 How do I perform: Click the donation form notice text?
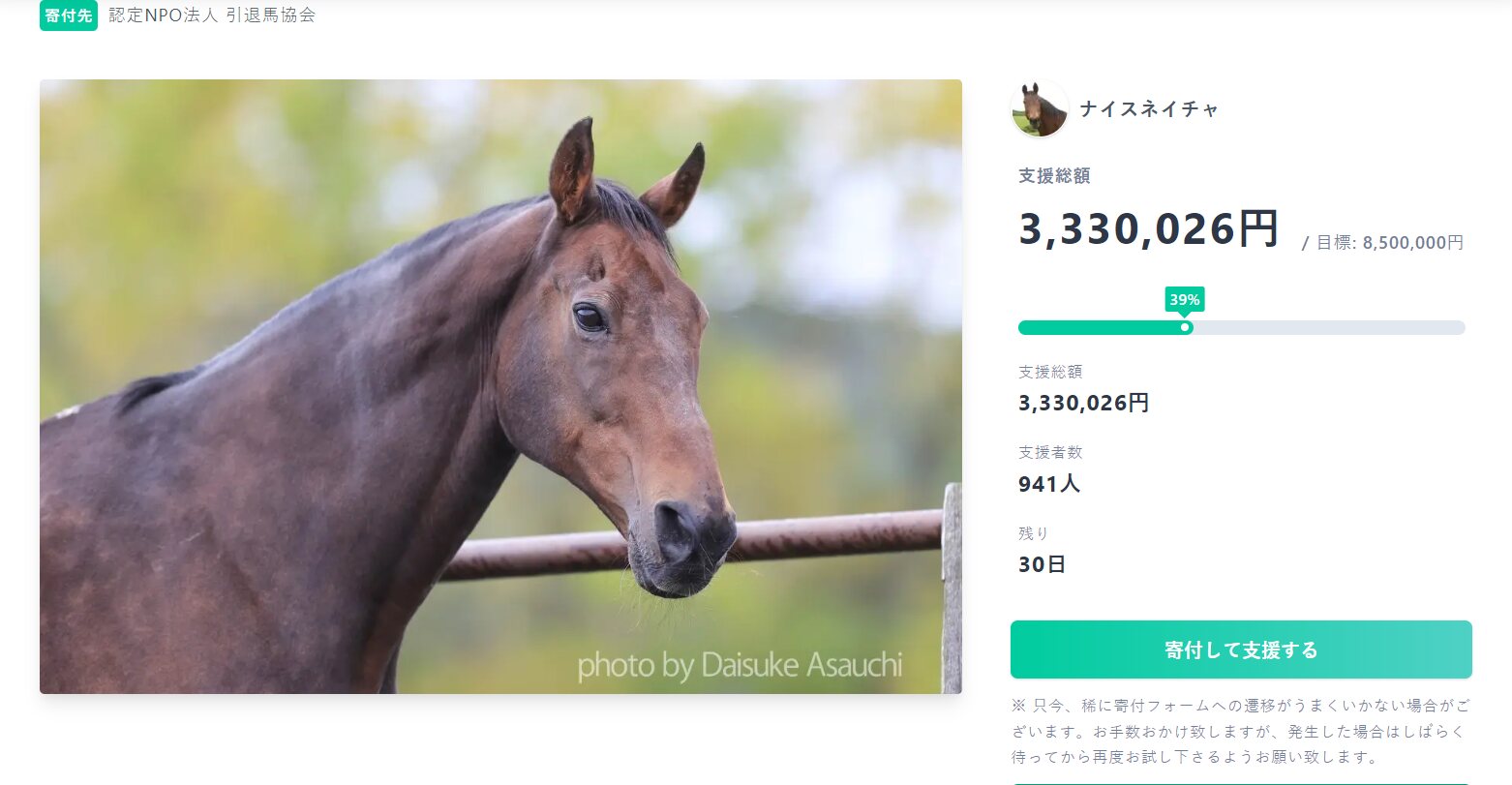pyautogui.click(x=1240, y=730)
